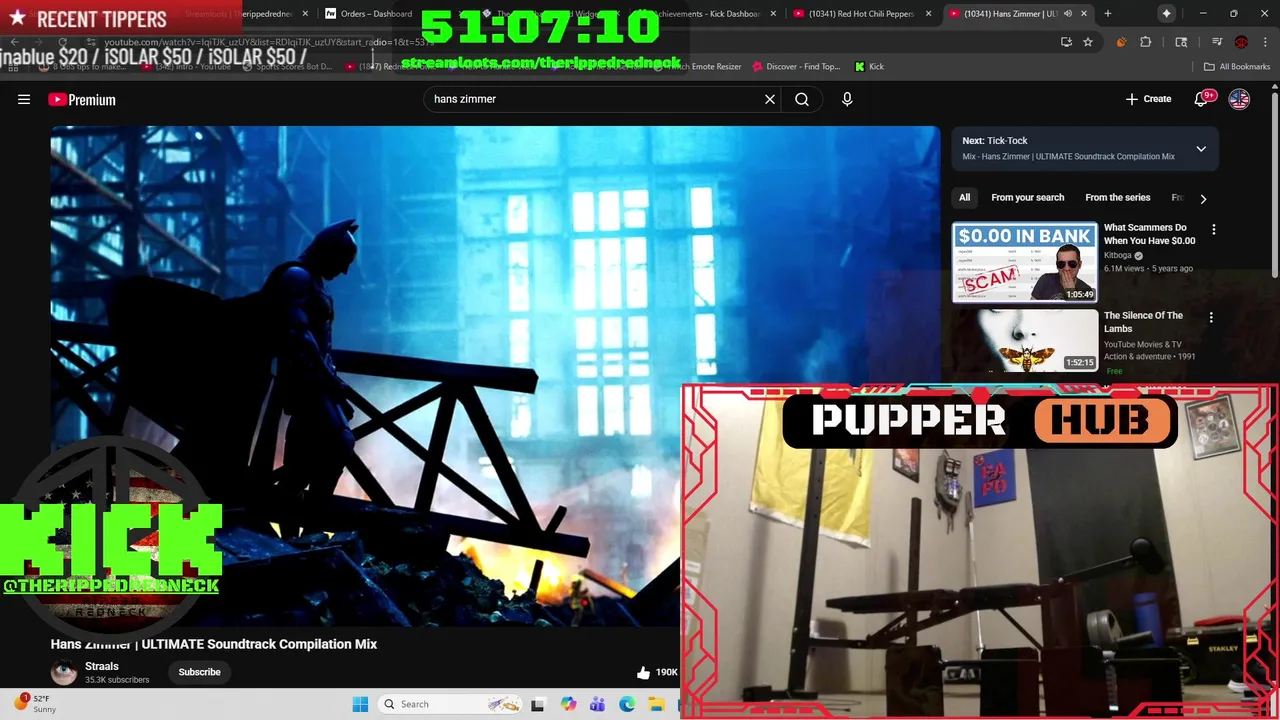
Task: Open the account avatar menu
Action: coord(1239,99)
